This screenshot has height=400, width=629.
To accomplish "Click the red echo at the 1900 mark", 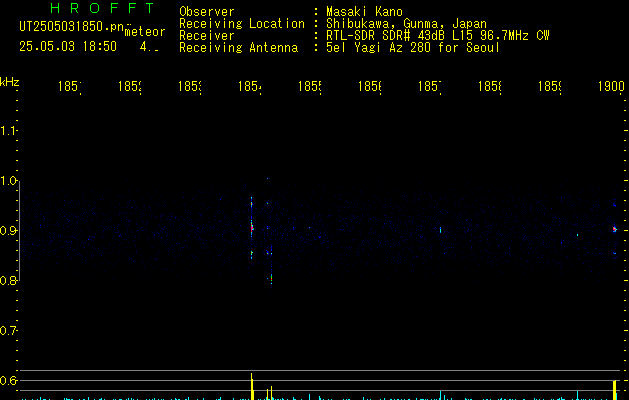I will (615, 229).
